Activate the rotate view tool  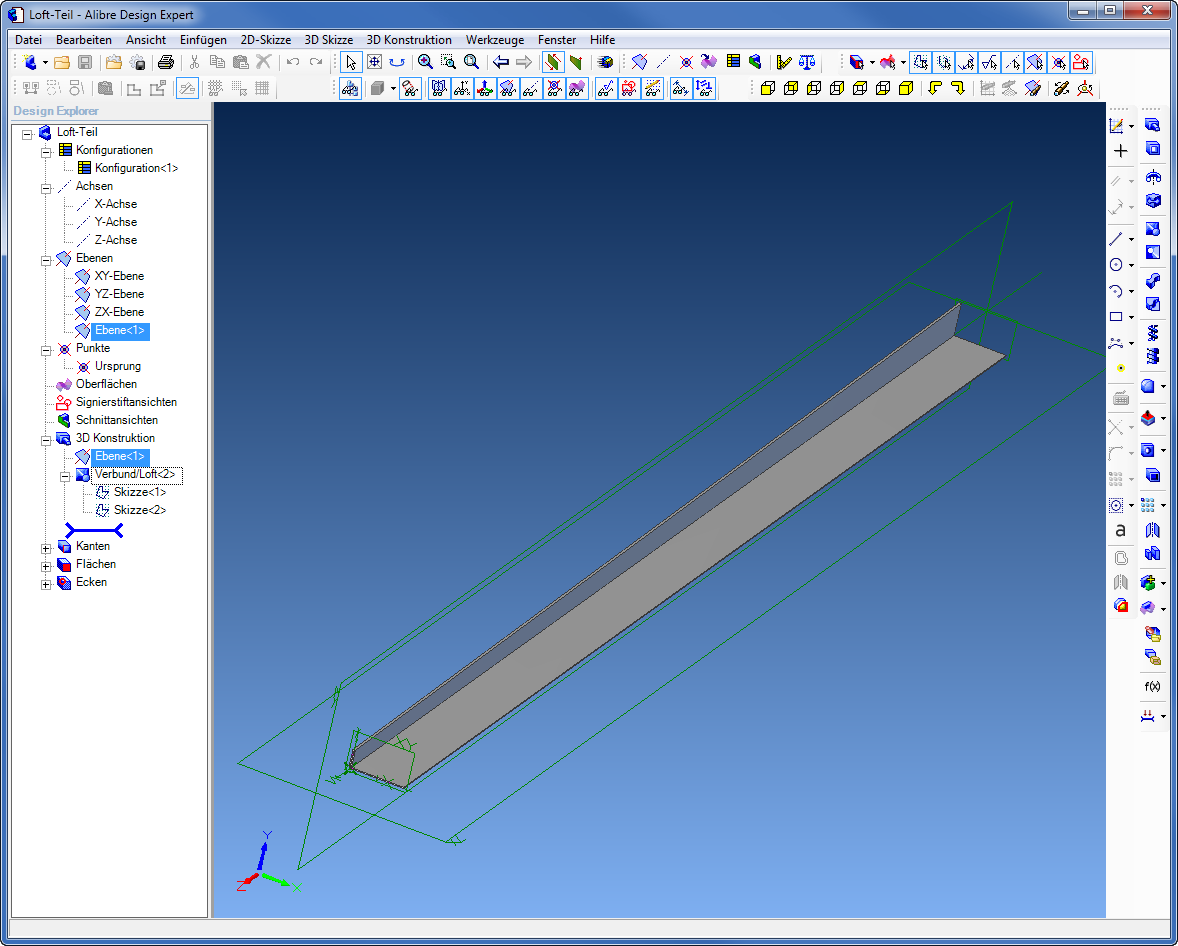point(397,62)
